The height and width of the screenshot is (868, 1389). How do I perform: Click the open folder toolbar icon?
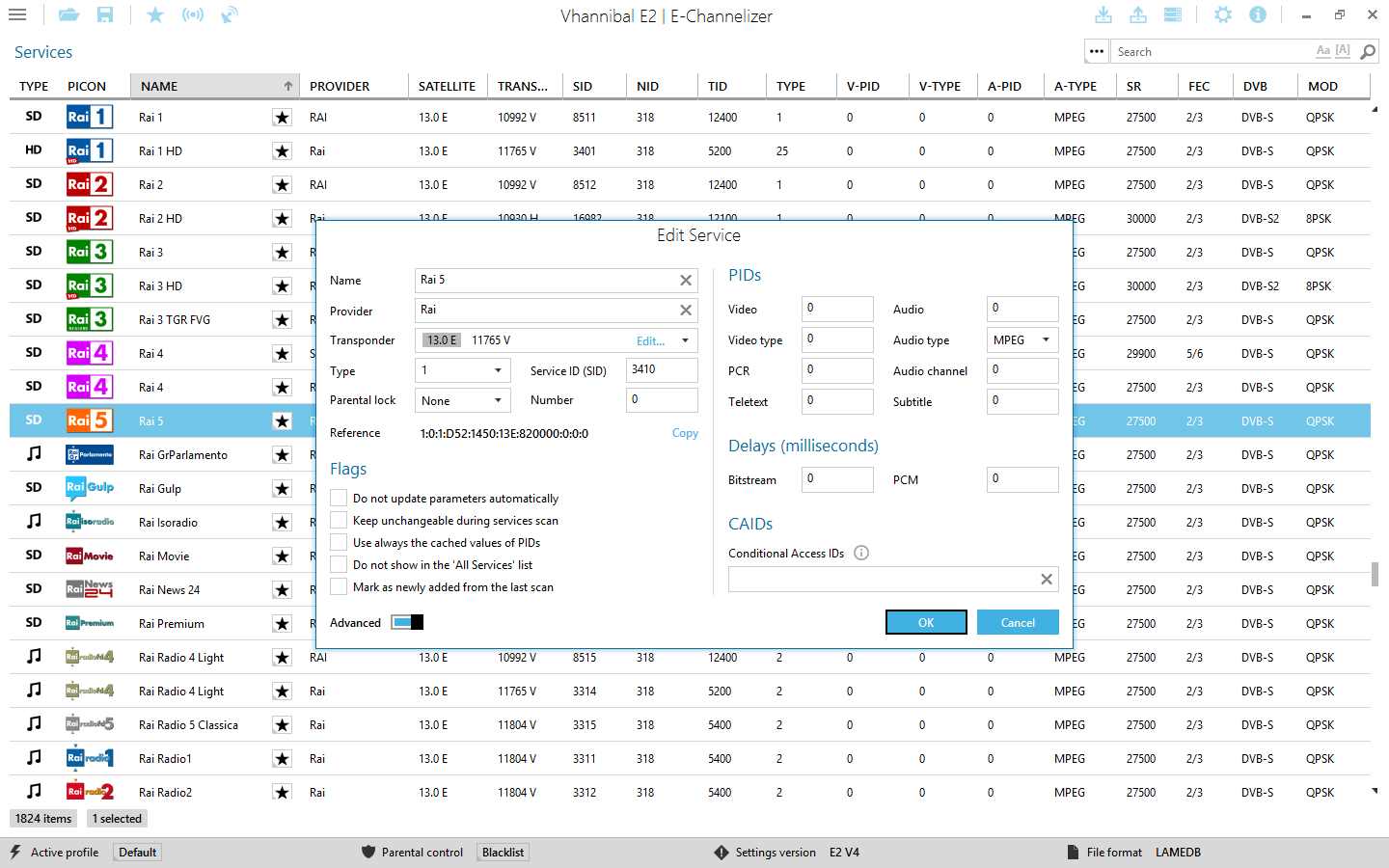pos(68,15)
